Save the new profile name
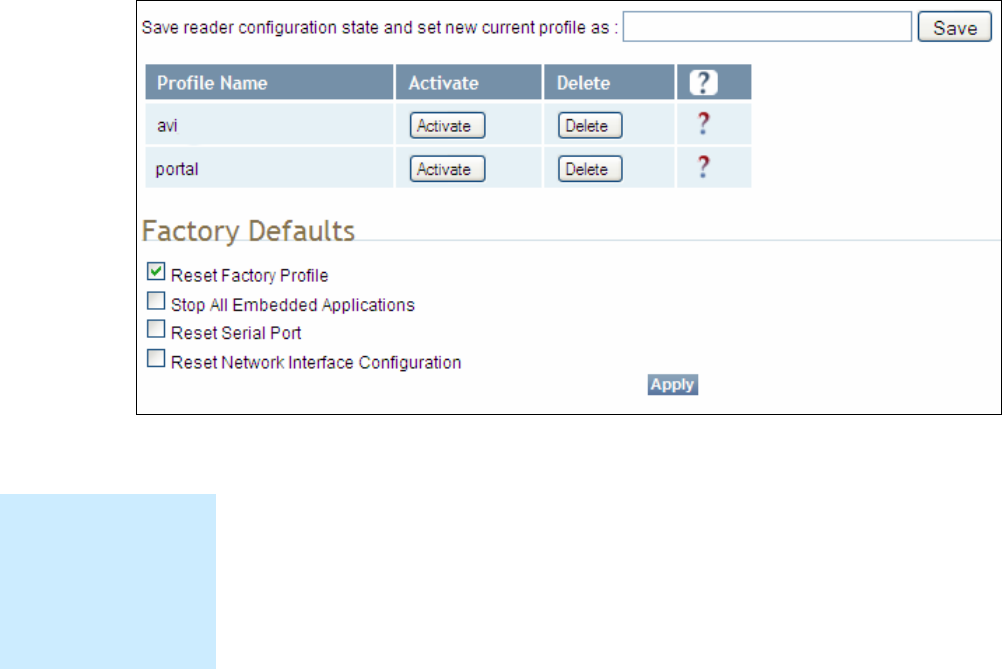 (955, 27)
